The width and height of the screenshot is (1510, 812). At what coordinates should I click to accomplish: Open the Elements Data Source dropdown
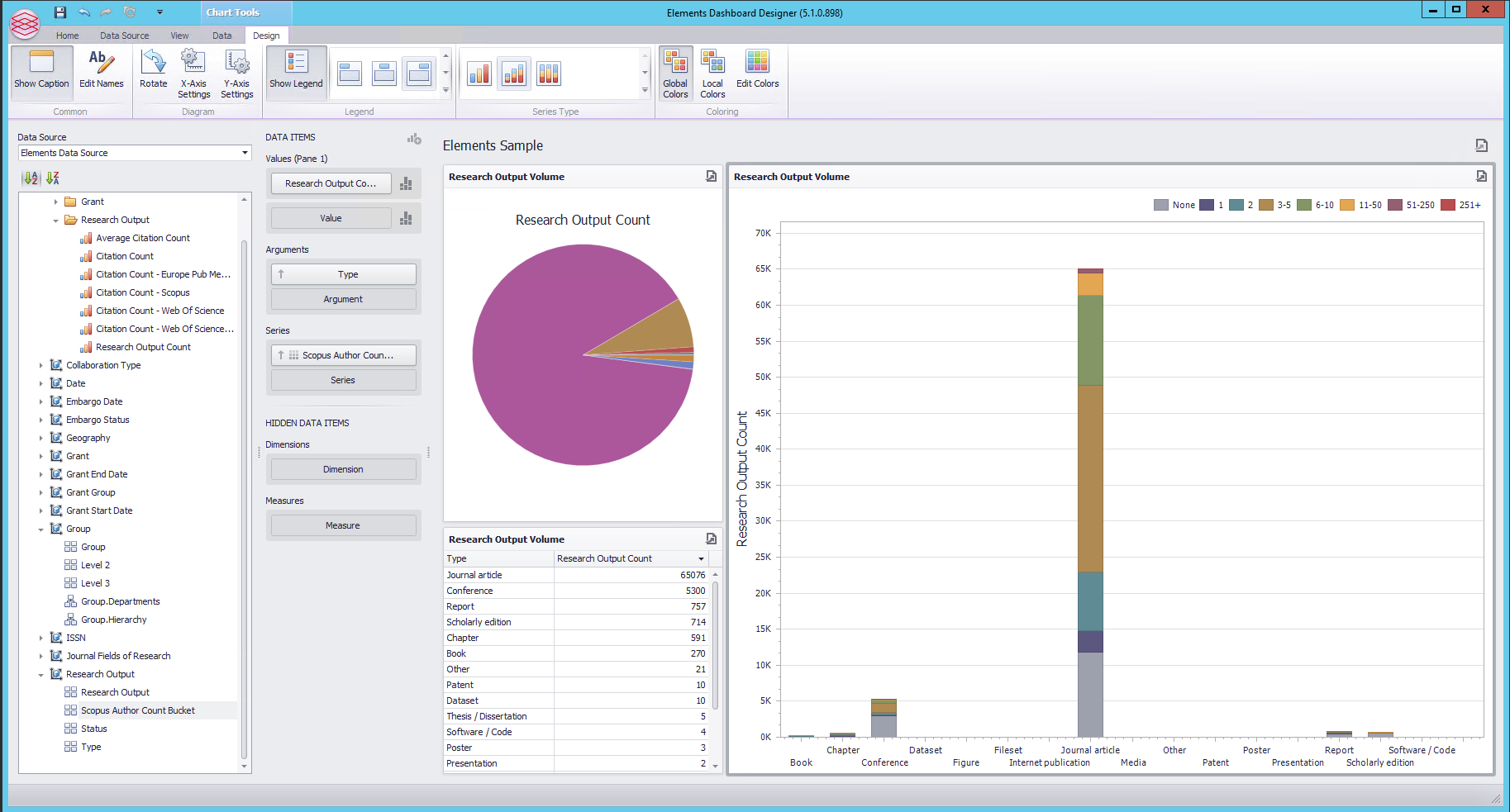245,153
